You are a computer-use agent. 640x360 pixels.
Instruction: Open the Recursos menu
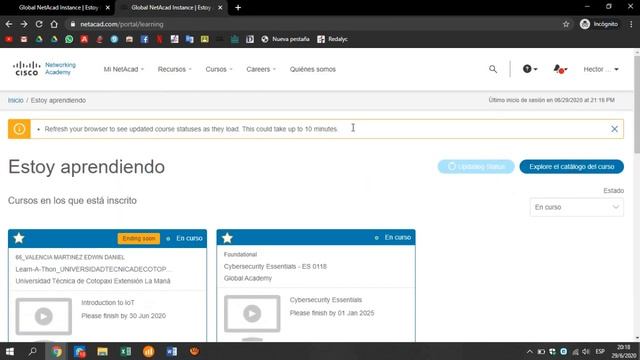[x=175, y=69]
